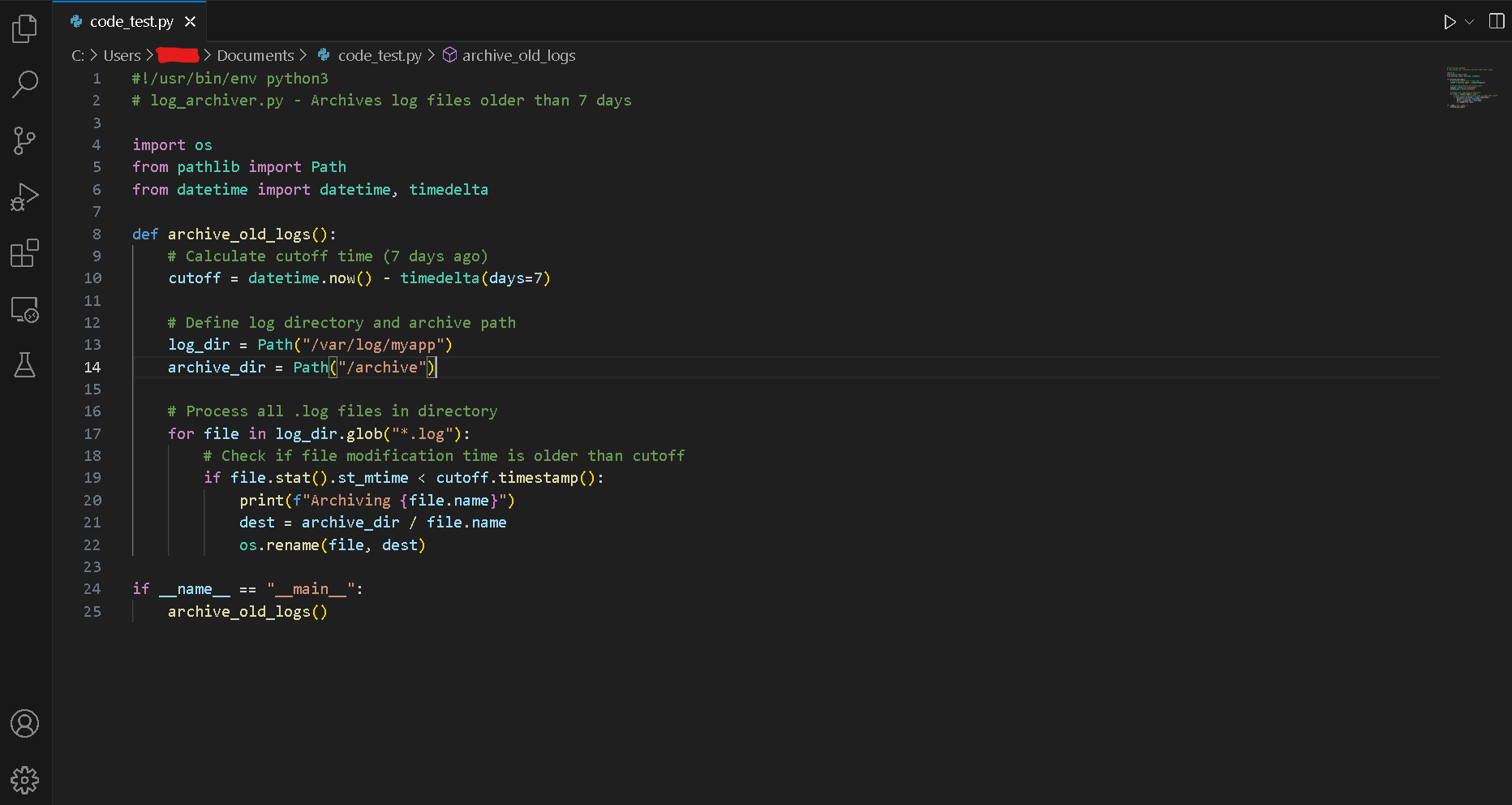Click comment '# Define log directory and archive path'
Screen dimensions: 1512x805
coord(341,323)
